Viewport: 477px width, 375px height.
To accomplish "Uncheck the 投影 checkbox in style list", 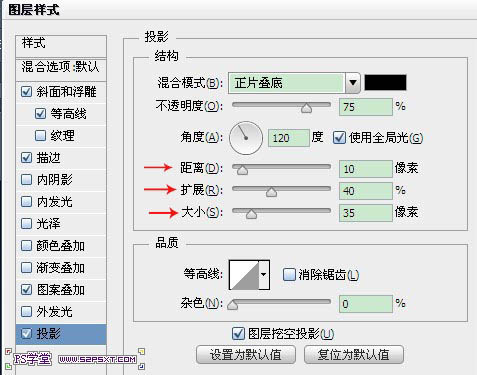I will [26, 334].
